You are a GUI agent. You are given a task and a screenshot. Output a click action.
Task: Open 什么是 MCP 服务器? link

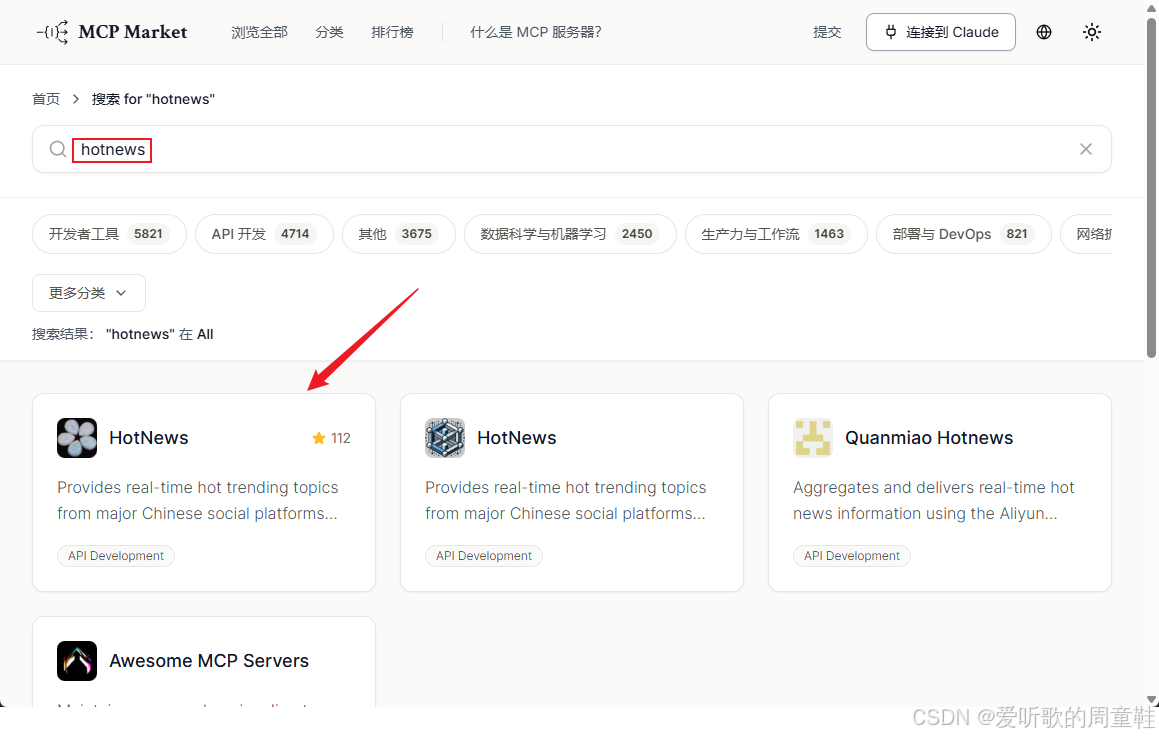click(x=536, y=33)
